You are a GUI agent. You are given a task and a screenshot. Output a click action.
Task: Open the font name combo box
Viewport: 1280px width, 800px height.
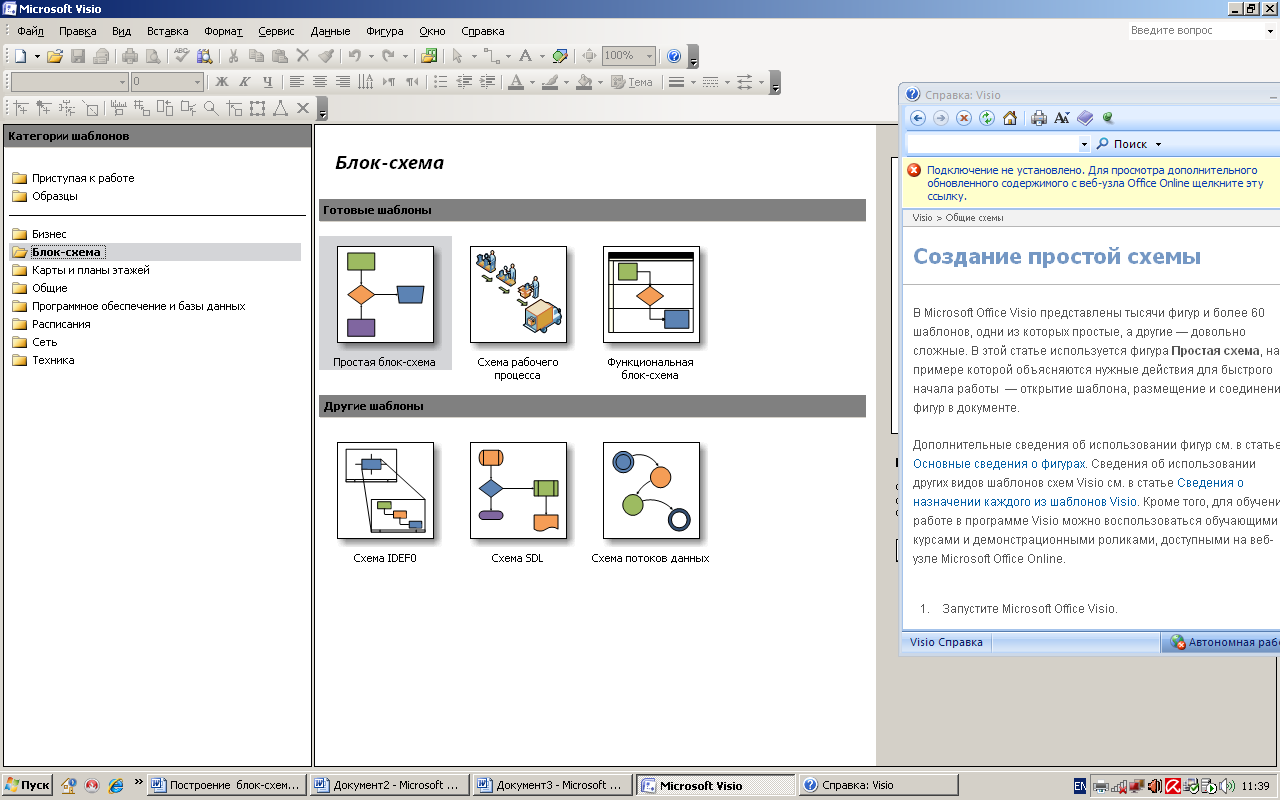click(69, 82)
